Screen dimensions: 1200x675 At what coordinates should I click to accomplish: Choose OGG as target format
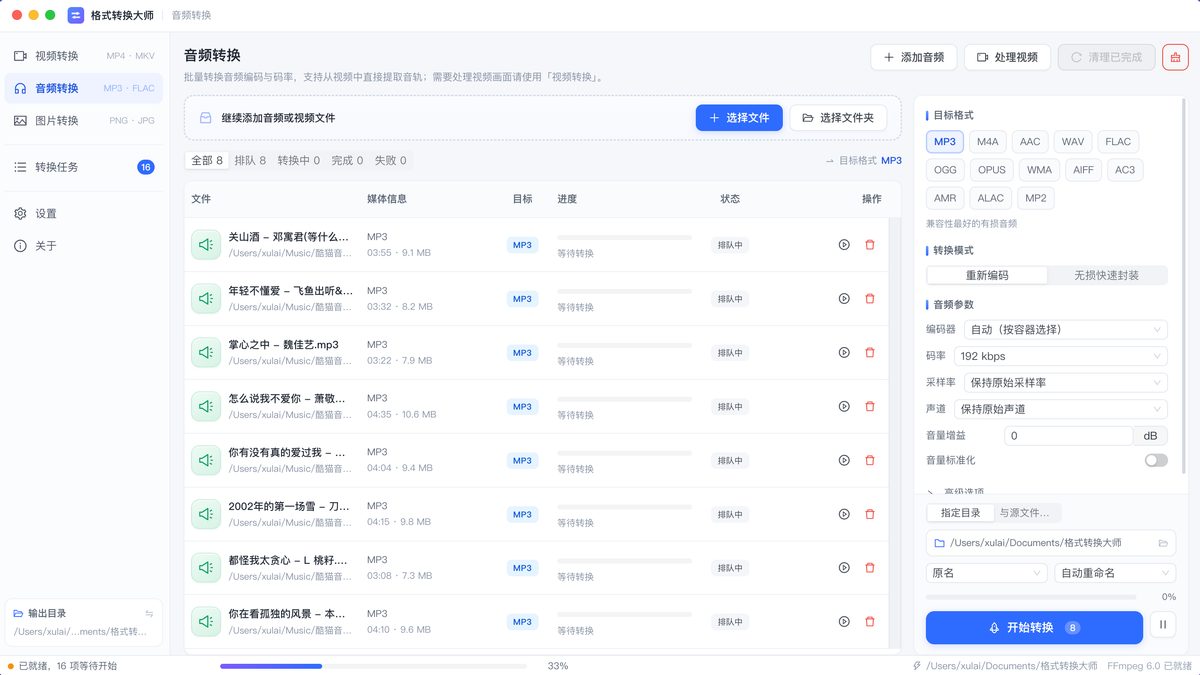click(945, 170)
